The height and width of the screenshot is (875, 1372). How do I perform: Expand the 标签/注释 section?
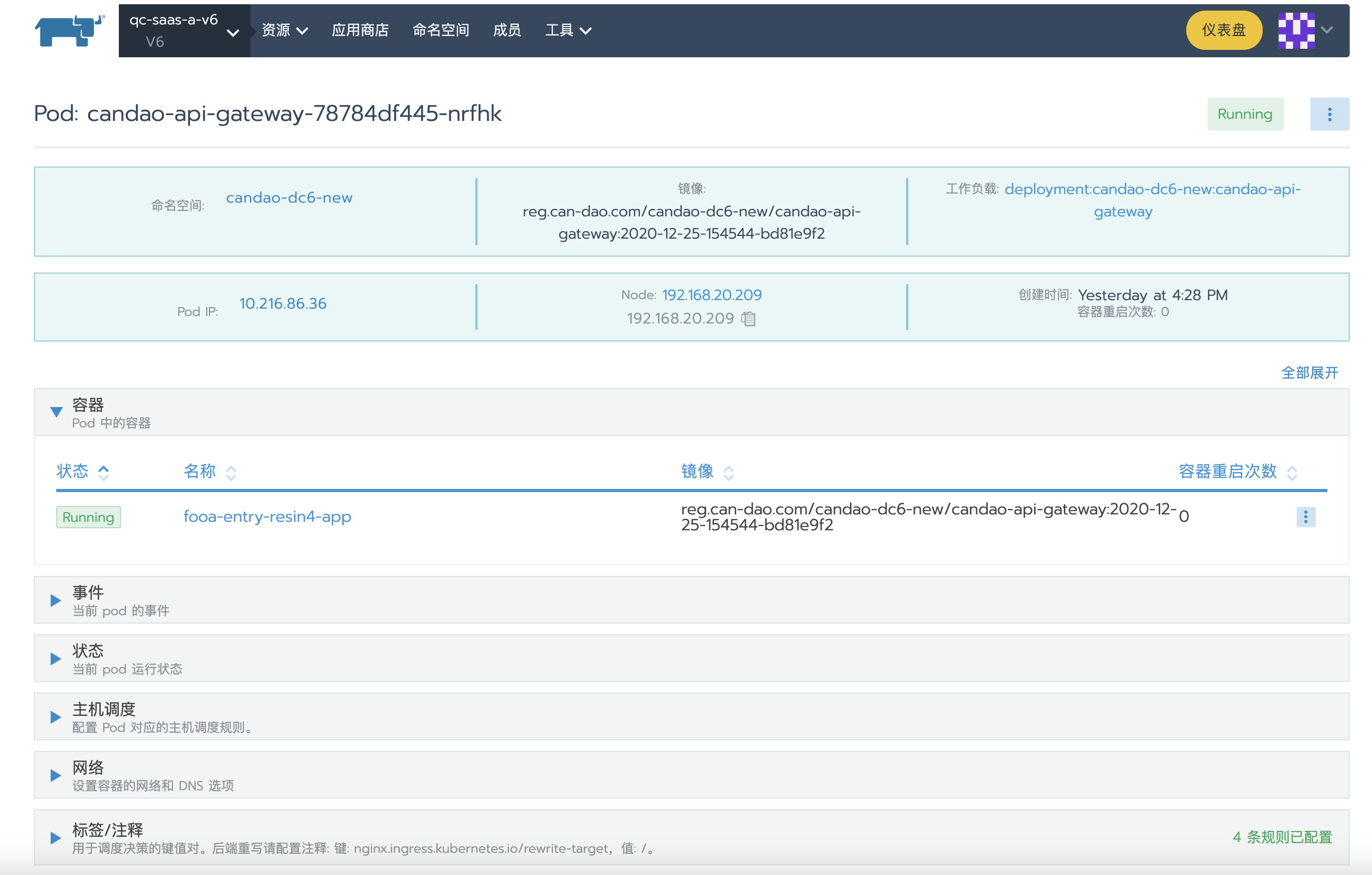coord(56,837)
